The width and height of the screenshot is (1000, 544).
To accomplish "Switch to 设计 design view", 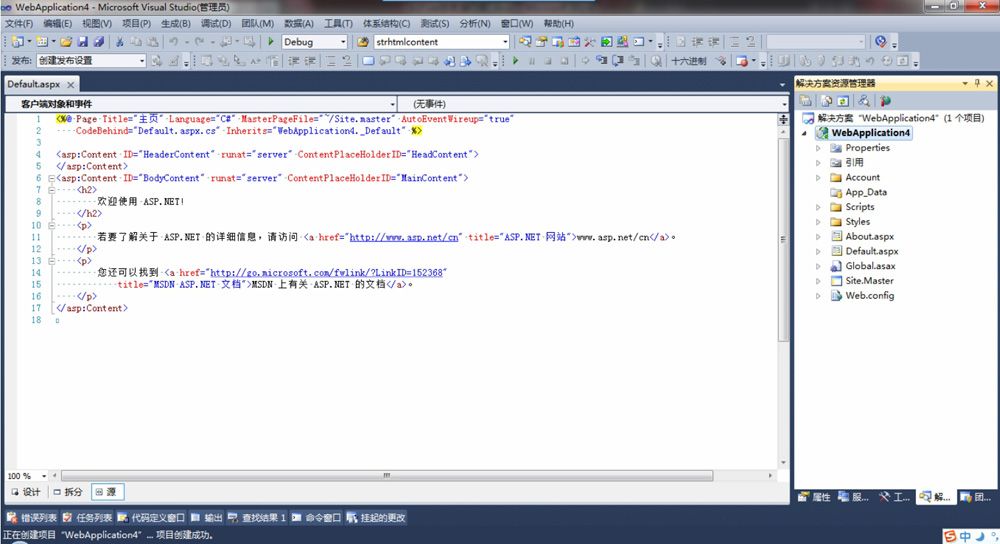I will point(26,492).
